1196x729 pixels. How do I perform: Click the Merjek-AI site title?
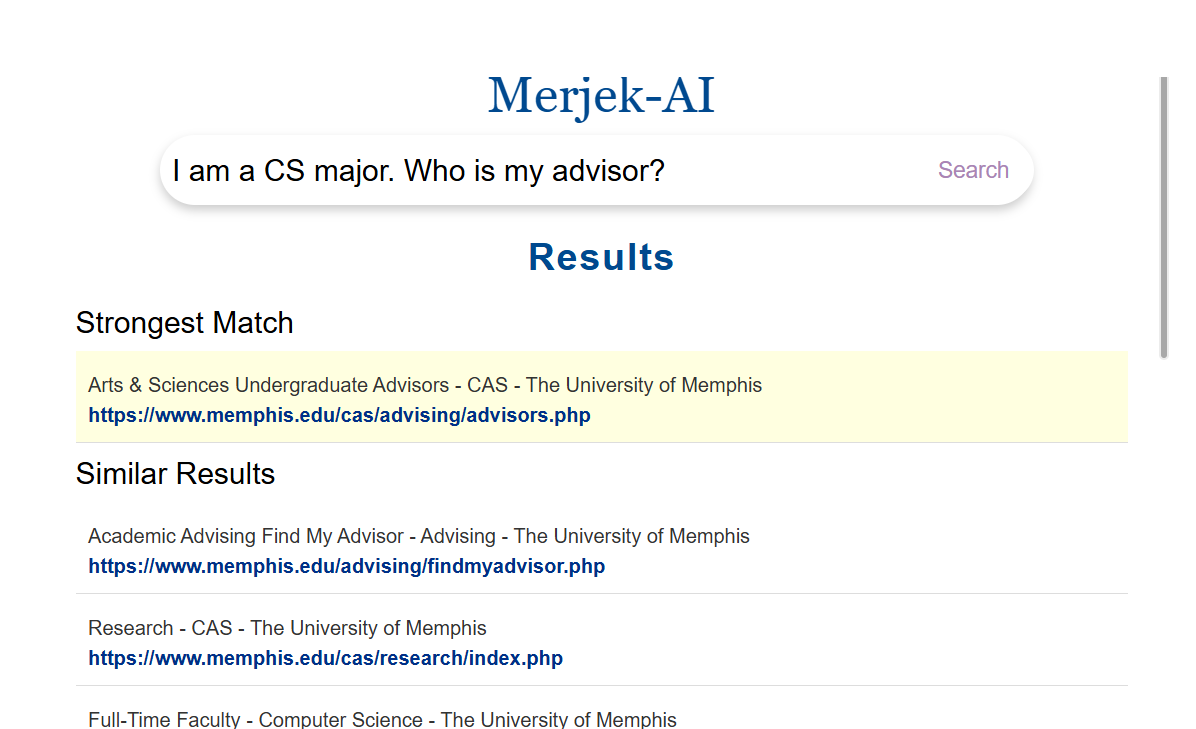[x=601, y=97]
